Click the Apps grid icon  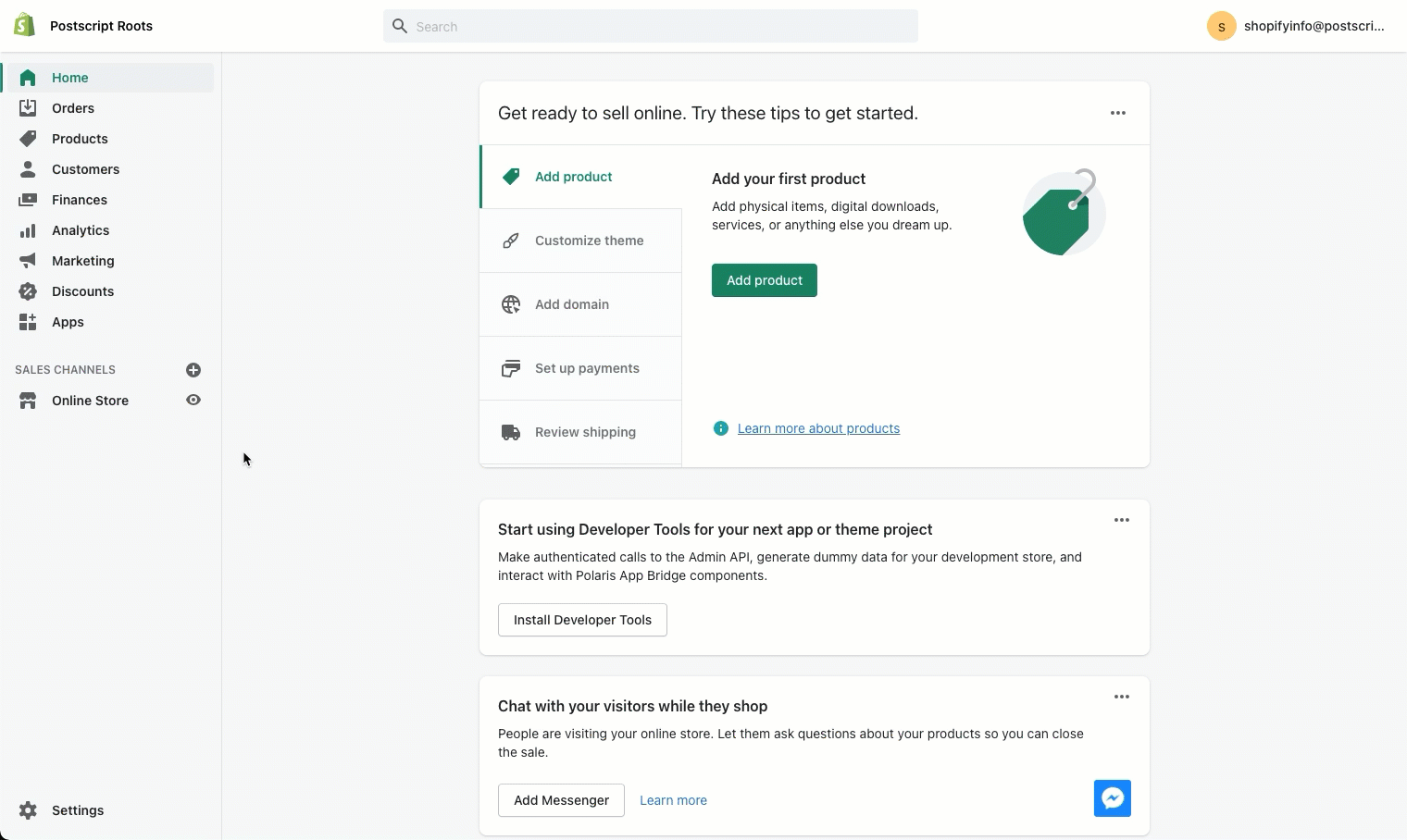click(28, 322)
